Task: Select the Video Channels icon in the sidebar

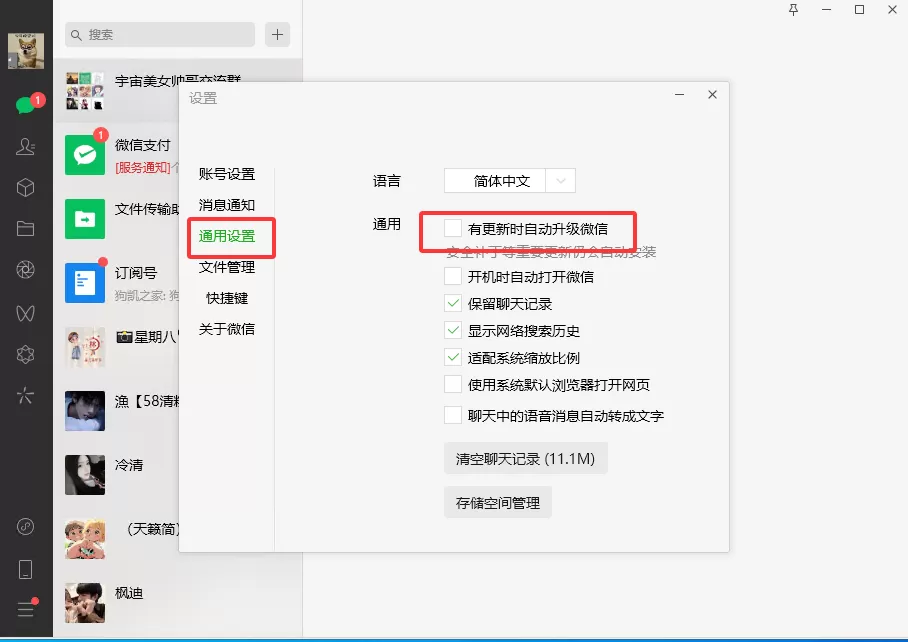Action: pyautogui.click(x=25, y=312)
